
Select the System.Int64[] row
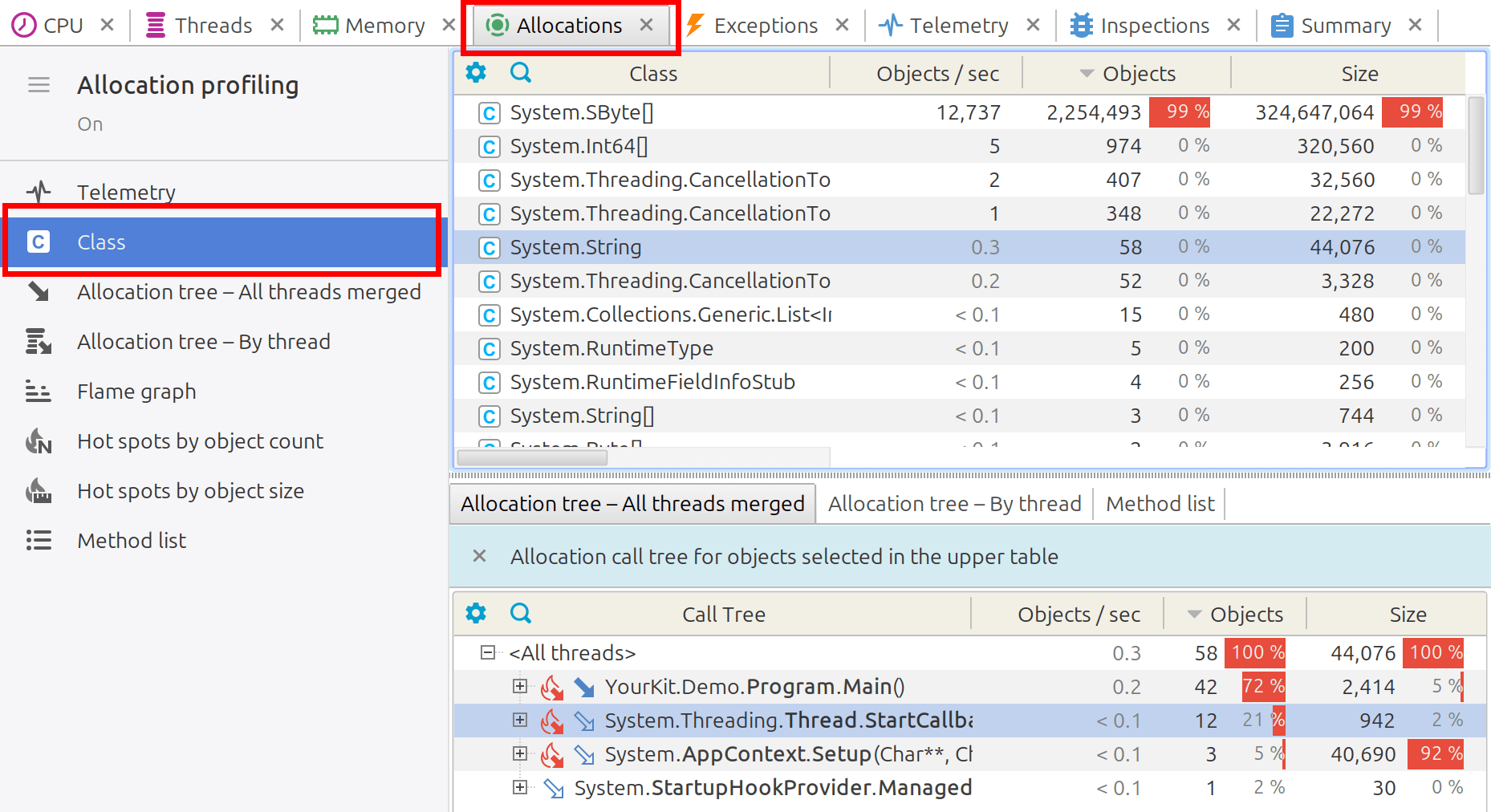pyautogui.click(x=960, y=146)
